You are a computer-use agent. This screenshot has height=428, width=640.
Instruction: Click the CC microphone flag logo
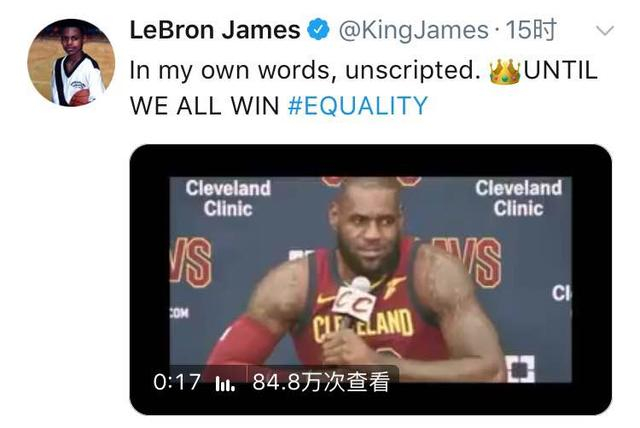pos(354,302)
